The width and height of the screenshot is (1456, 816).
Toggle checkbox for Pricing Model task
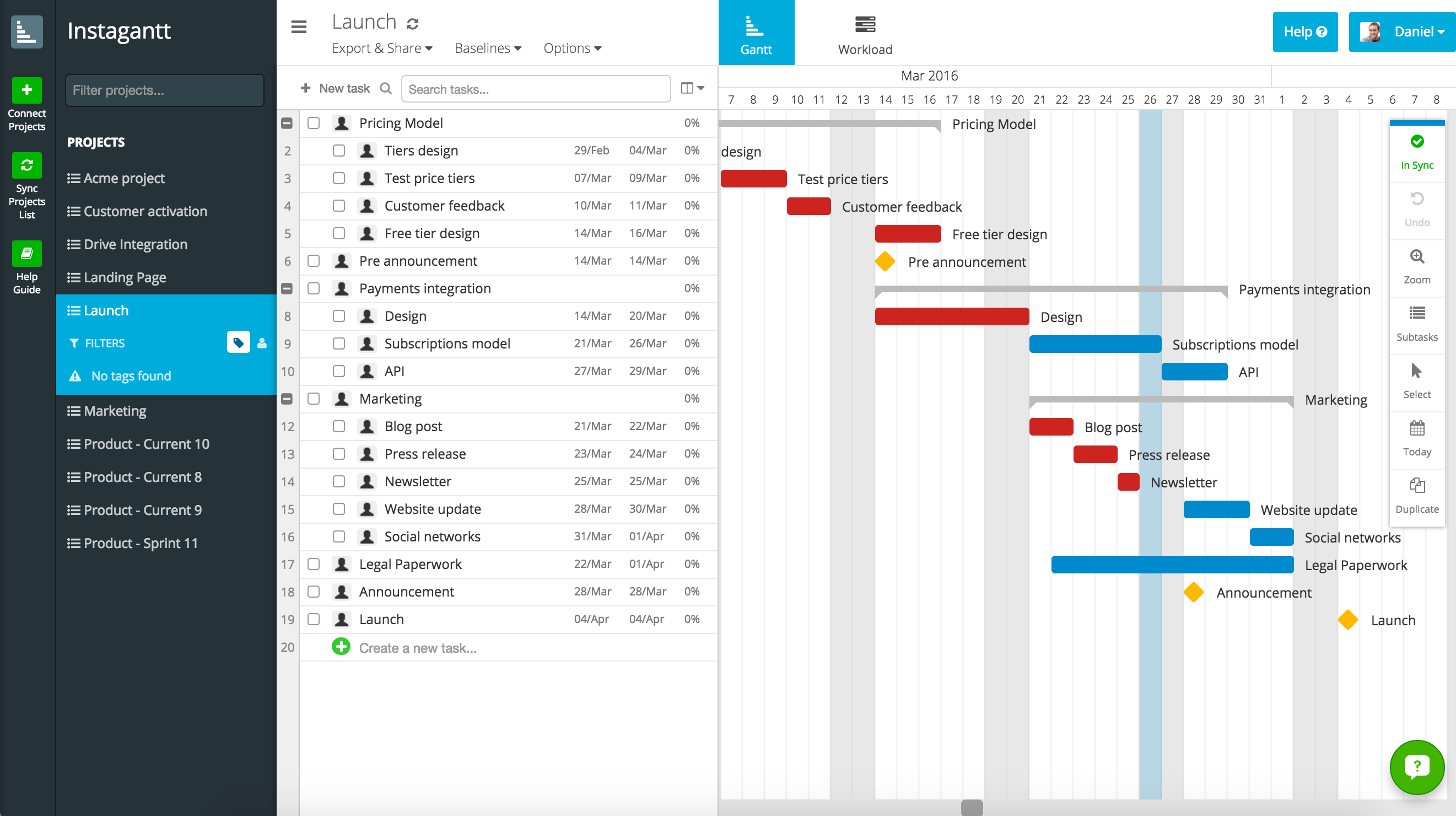click(x=316, y=122)
